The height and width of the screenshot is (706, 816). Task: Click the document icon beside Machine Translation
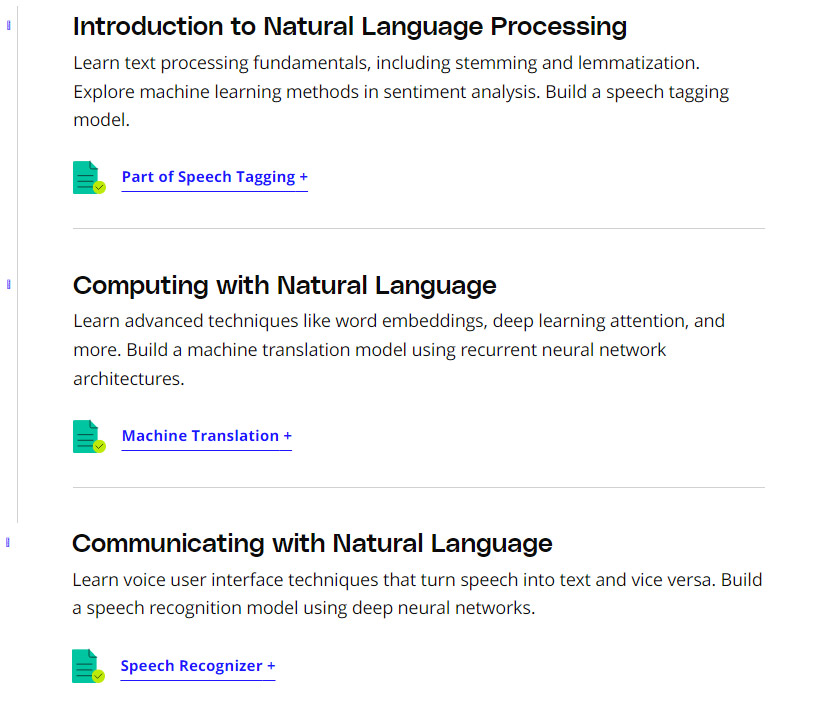tap(90, 437)
